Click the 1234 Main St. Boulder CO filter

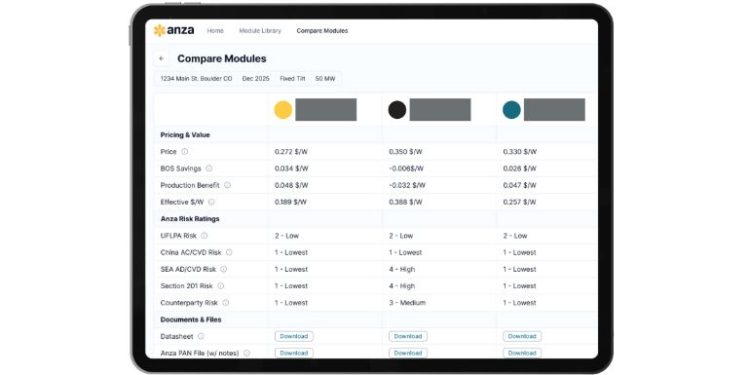click(x=196, y=78)
